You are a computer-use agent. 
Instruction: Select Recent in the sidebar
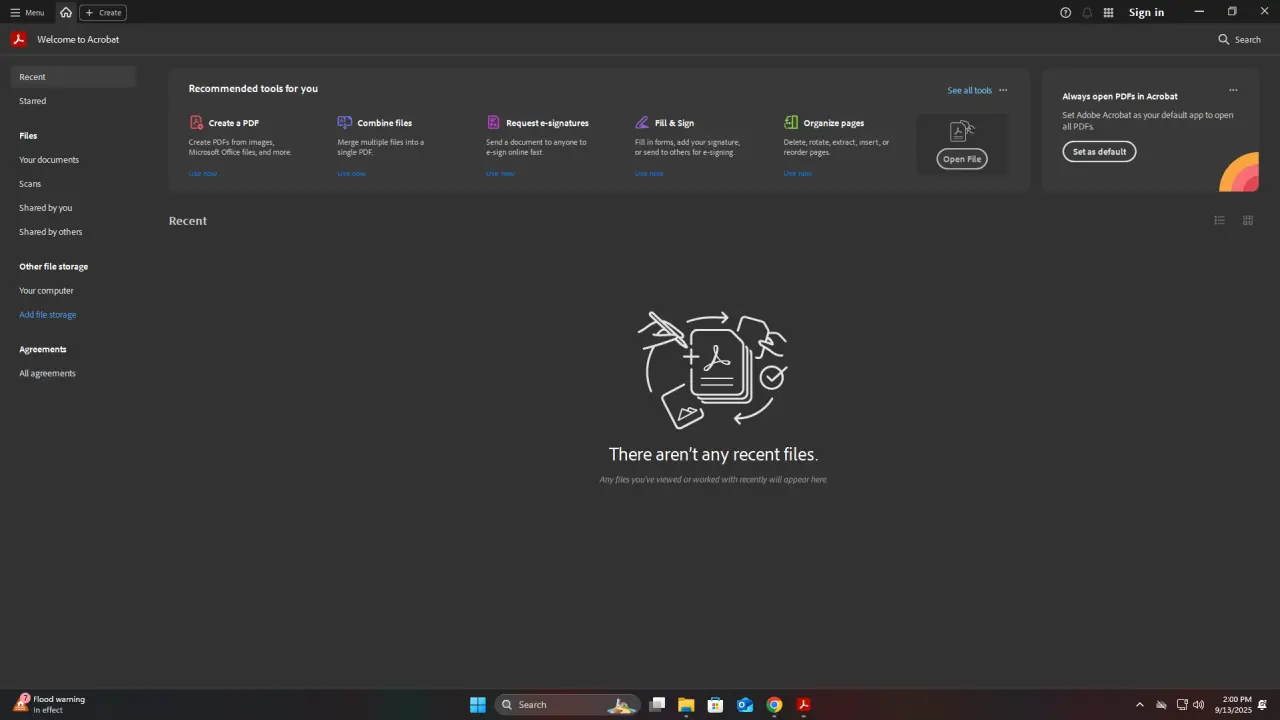73,76
